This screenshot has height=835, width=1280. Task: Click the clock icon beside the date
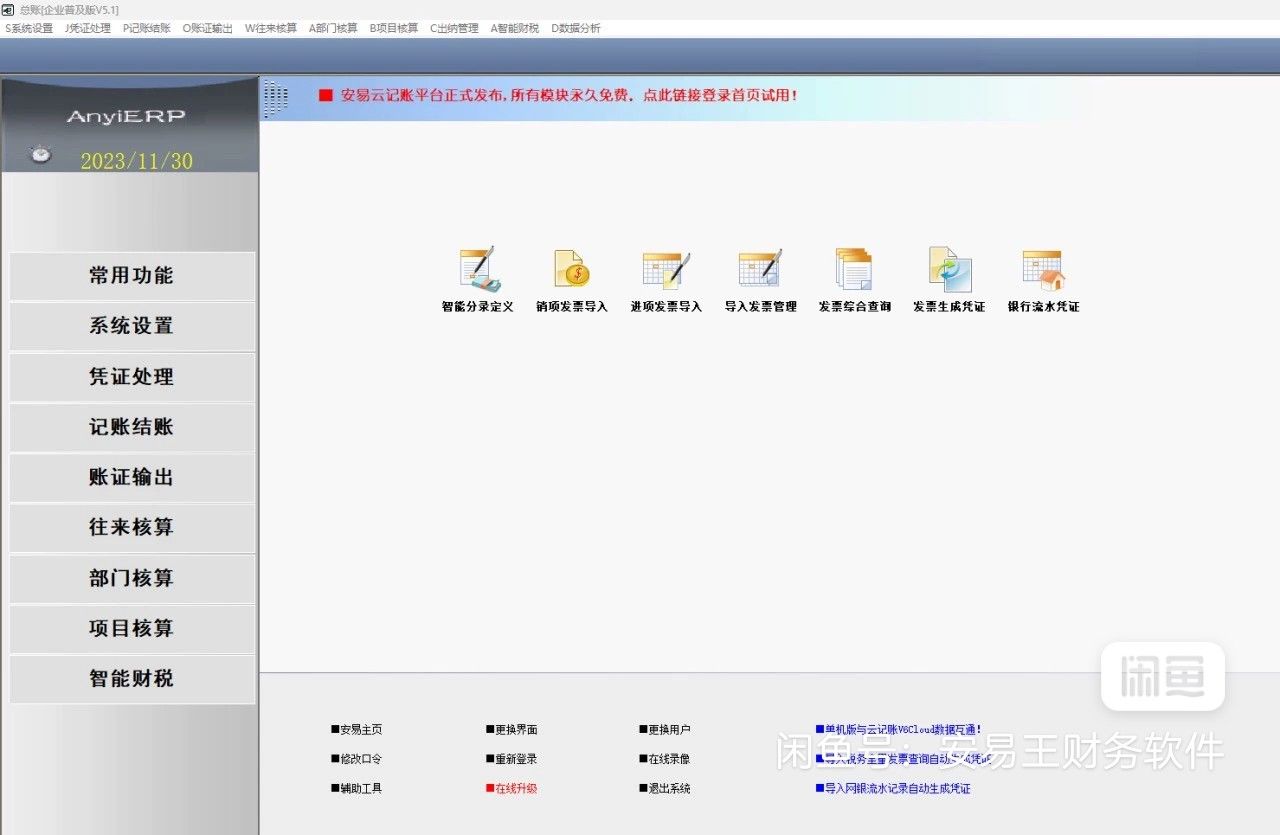[x=38, y=155]
